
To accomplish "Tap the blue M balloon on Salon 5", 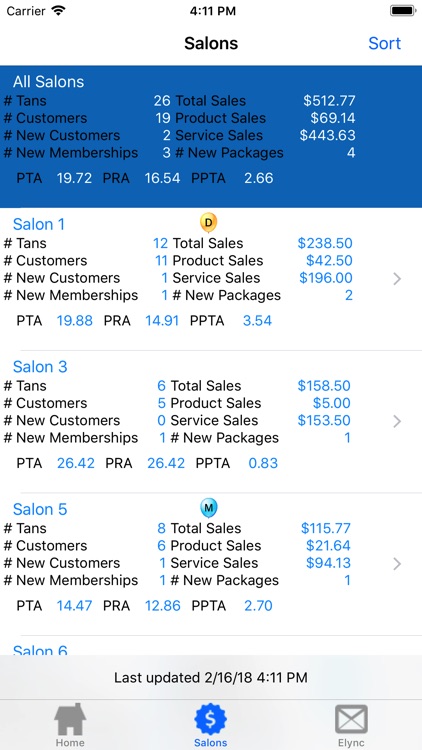I will [x=208, y=508].
